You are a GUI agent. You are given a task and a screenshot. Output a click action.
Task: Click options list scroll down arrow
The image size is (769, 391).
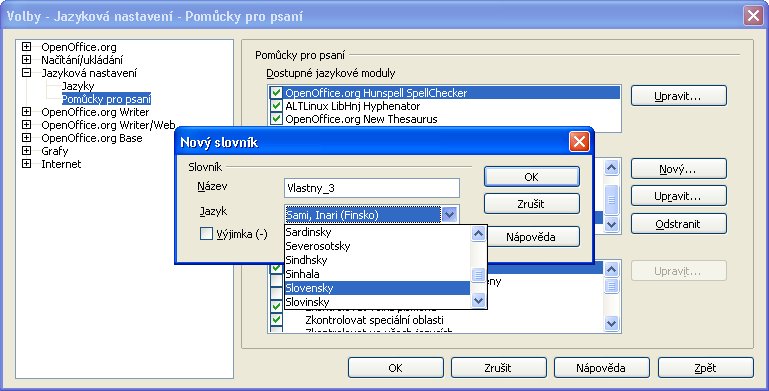(611, 324)
